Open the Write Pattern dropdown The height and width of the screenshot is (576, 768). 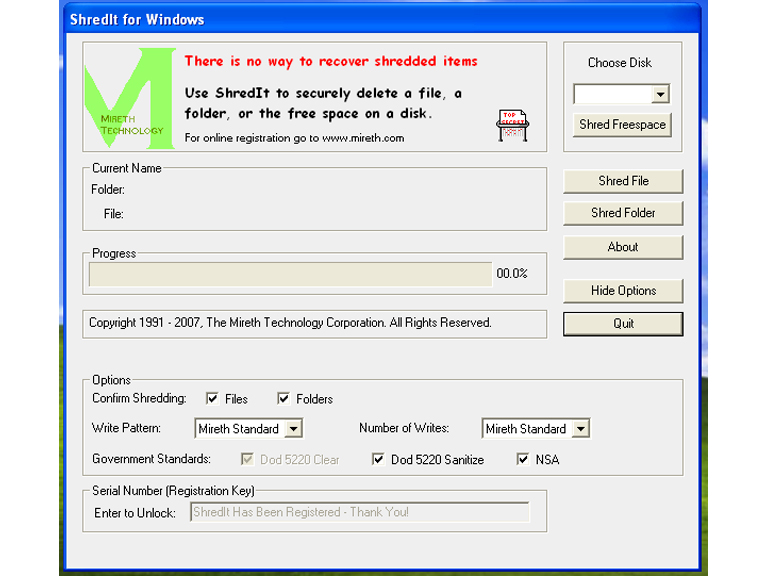tap(293, 429)
